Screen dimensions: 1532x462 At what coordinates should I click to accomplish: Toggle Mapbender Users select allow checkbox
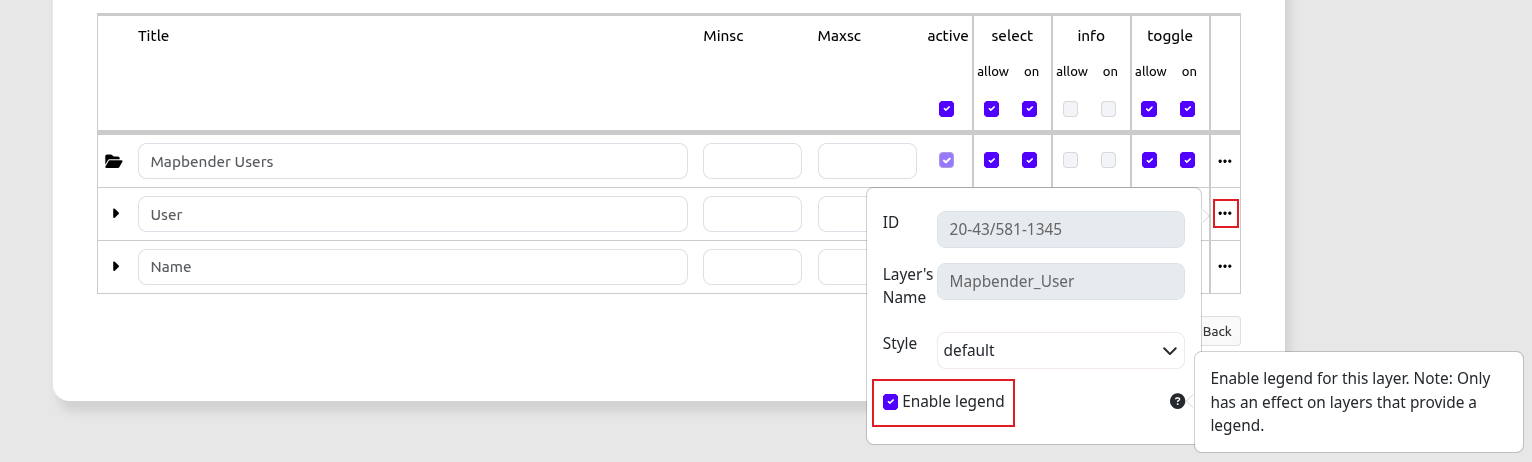(991, 160)
